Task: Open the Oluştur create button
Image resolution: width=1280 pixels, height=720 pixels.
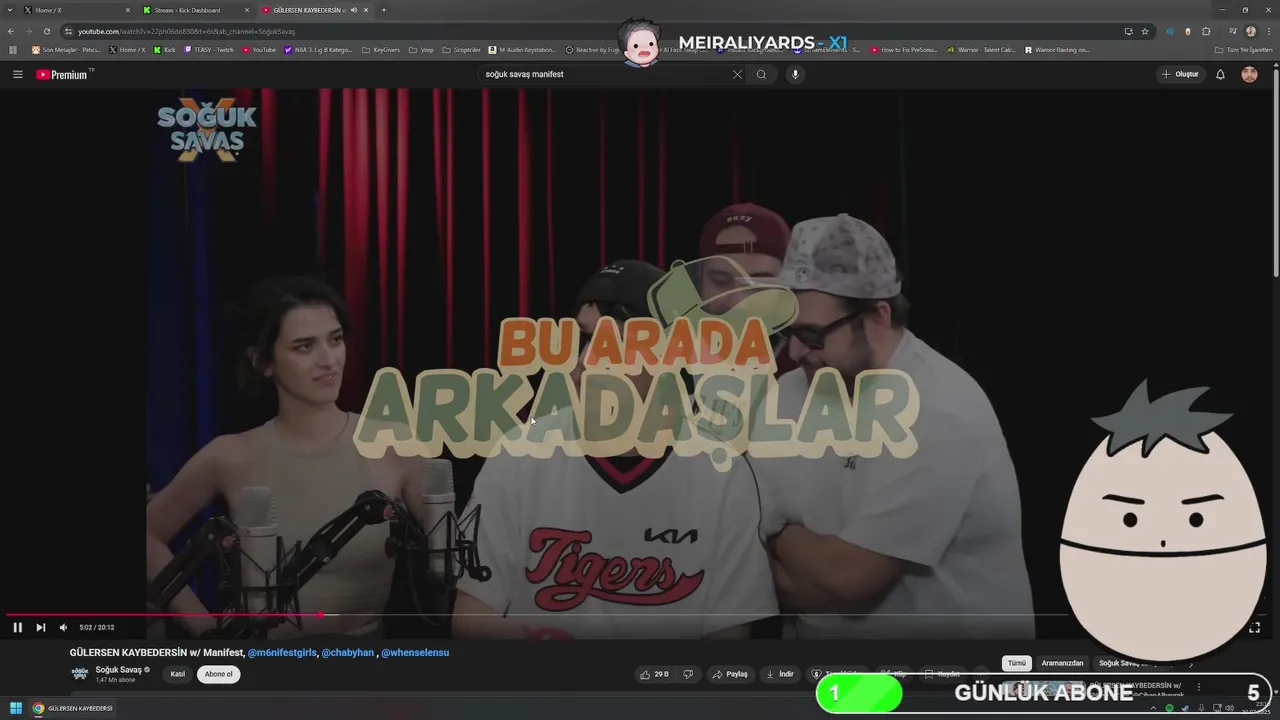Action: pos(1180,74)
